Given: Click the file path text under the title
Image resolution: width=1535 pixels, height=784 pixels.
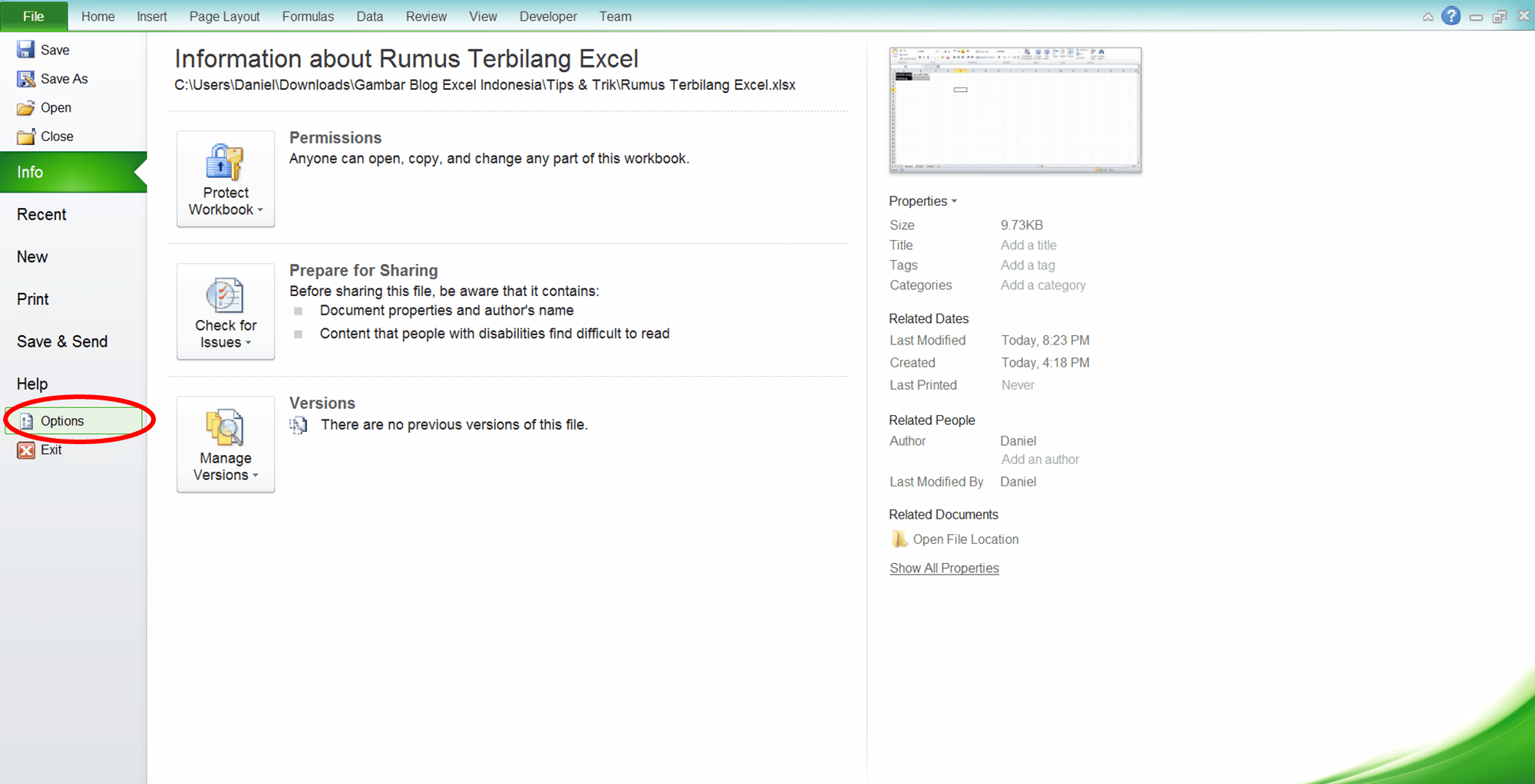Looking at the screenshot, I should coord(484,85).
